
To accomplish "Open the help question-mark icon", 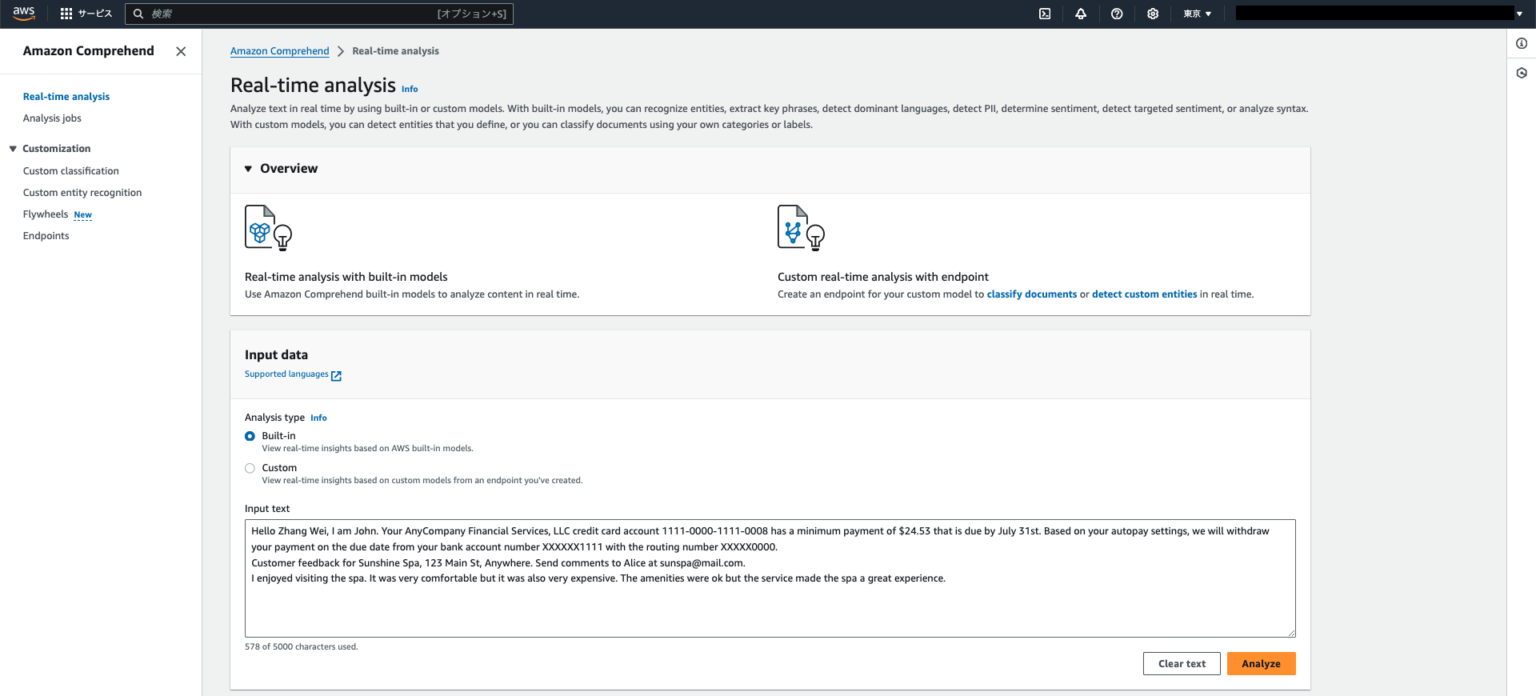I will click(1117, 13).
